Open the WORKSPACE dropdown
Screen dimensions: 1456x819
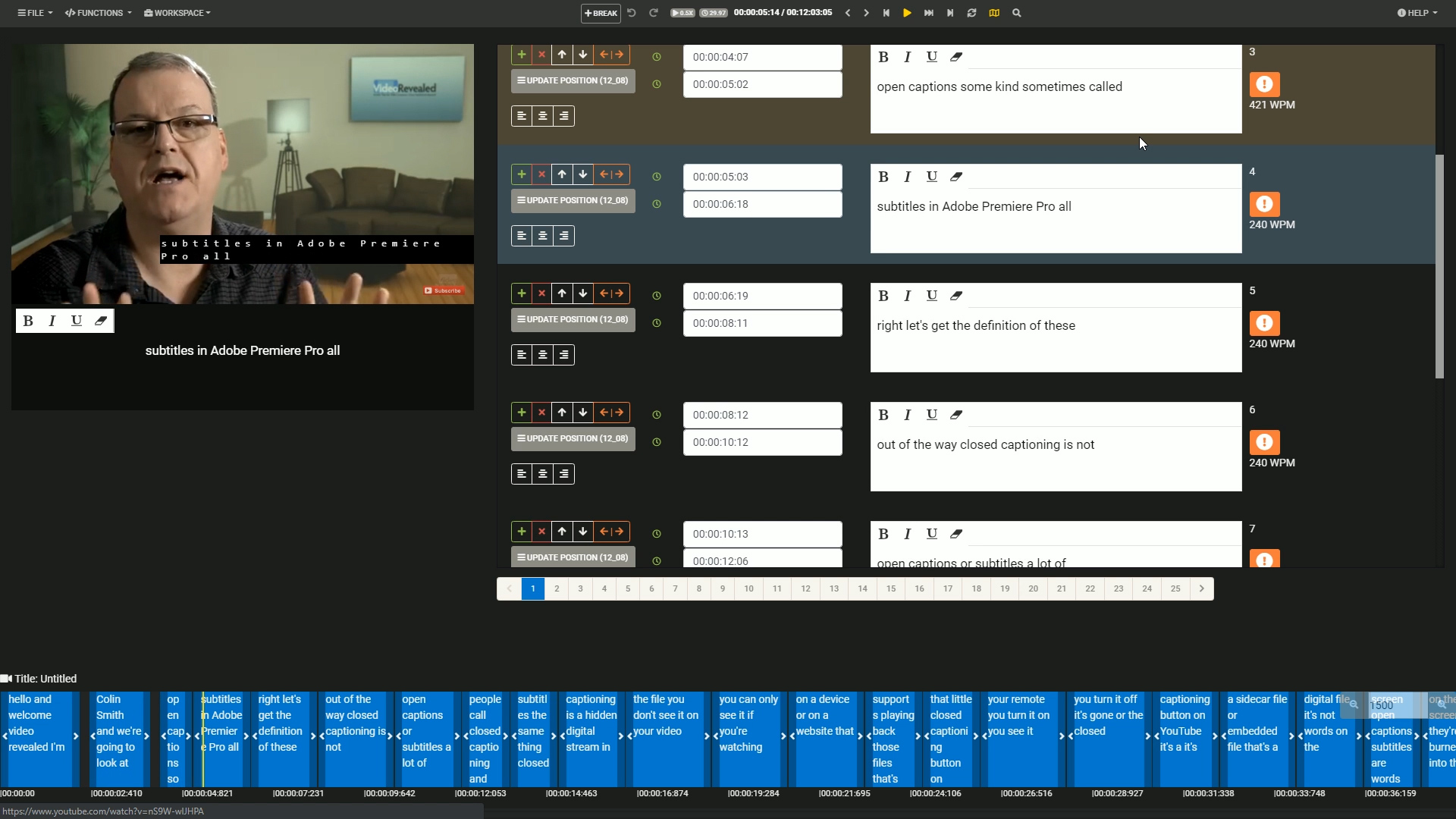(x=177, y=13)
